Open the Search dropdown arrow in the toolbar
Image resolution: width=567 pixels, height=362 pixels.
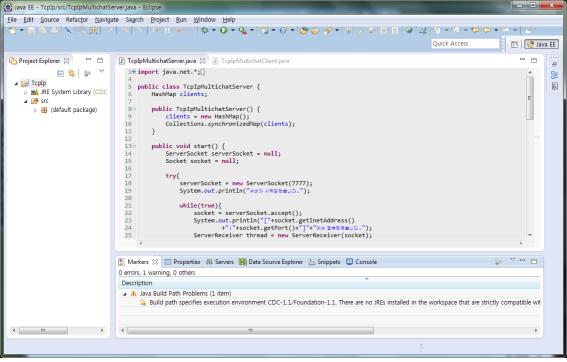tap(337, 31)
